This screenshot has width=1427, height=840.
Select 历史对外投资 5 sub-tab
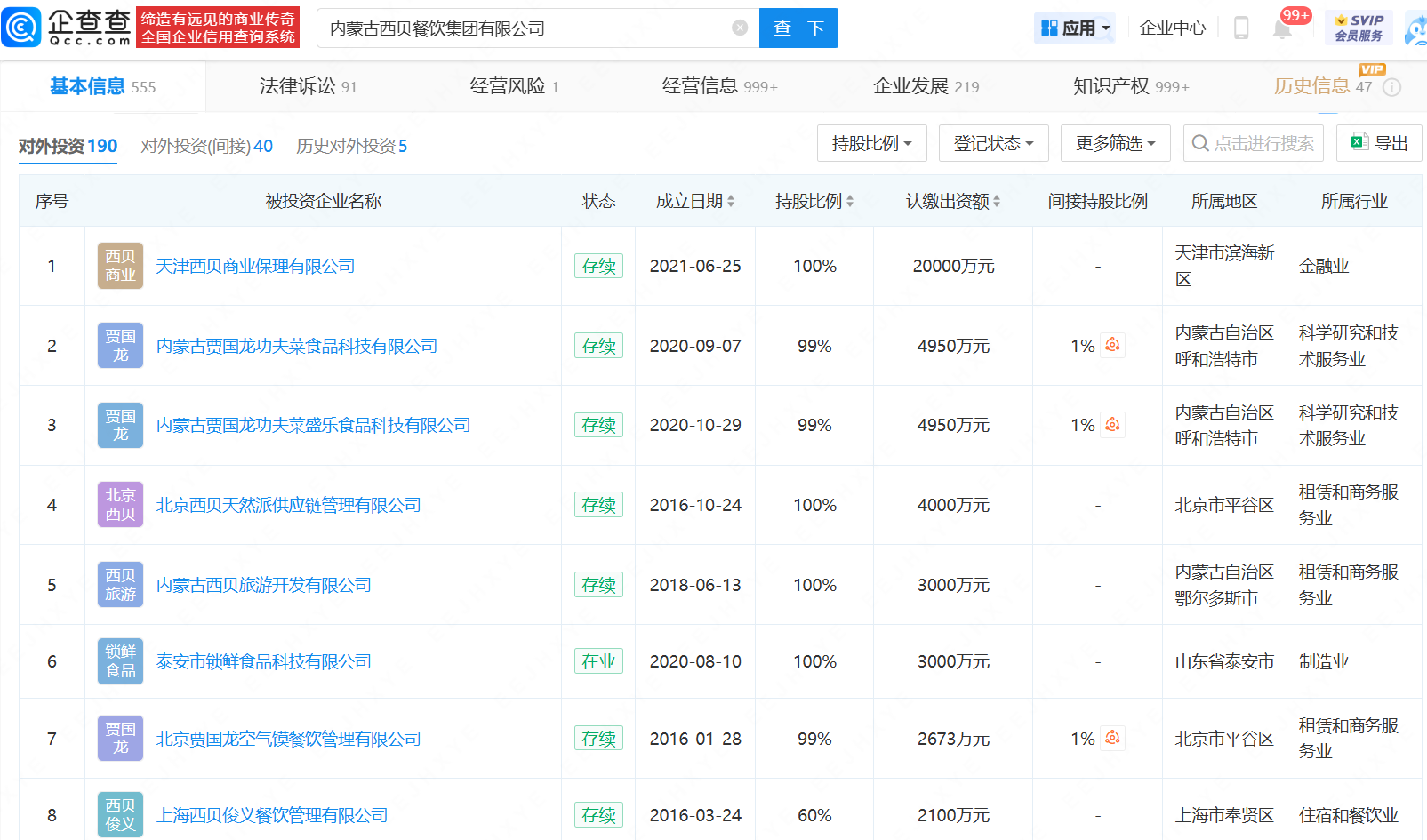click(x=351, y=146)
